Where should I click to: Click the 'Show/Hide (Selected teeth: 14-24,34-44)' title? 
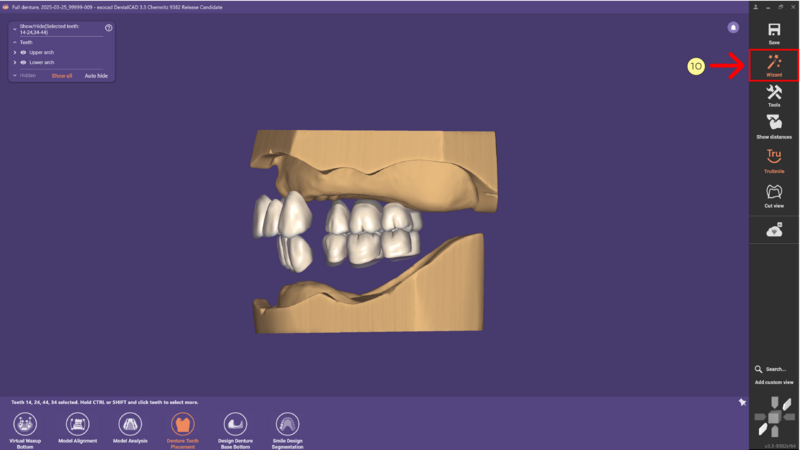(x=49, y=29)
